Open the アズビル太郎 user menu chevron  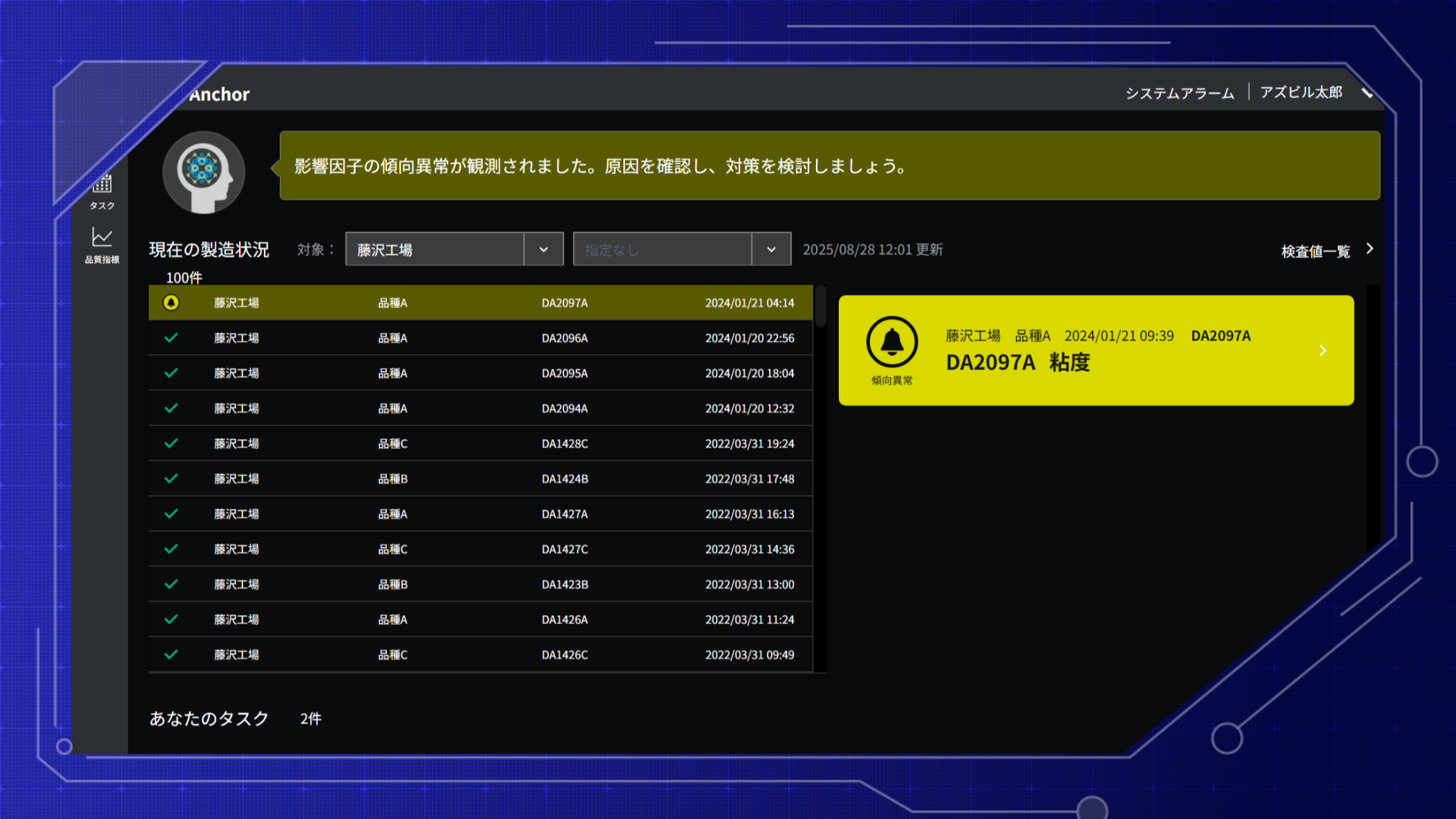(x=1367, y=93)
